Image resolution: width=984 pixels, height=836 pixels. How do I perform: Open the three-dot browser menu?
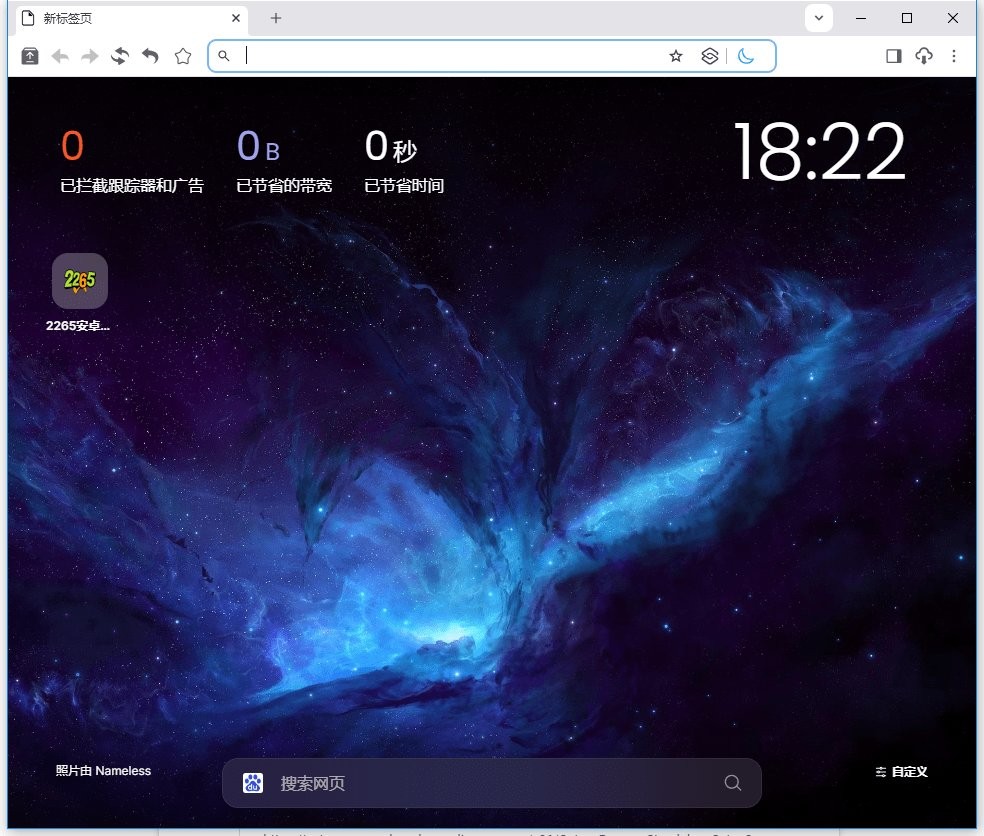954,56
